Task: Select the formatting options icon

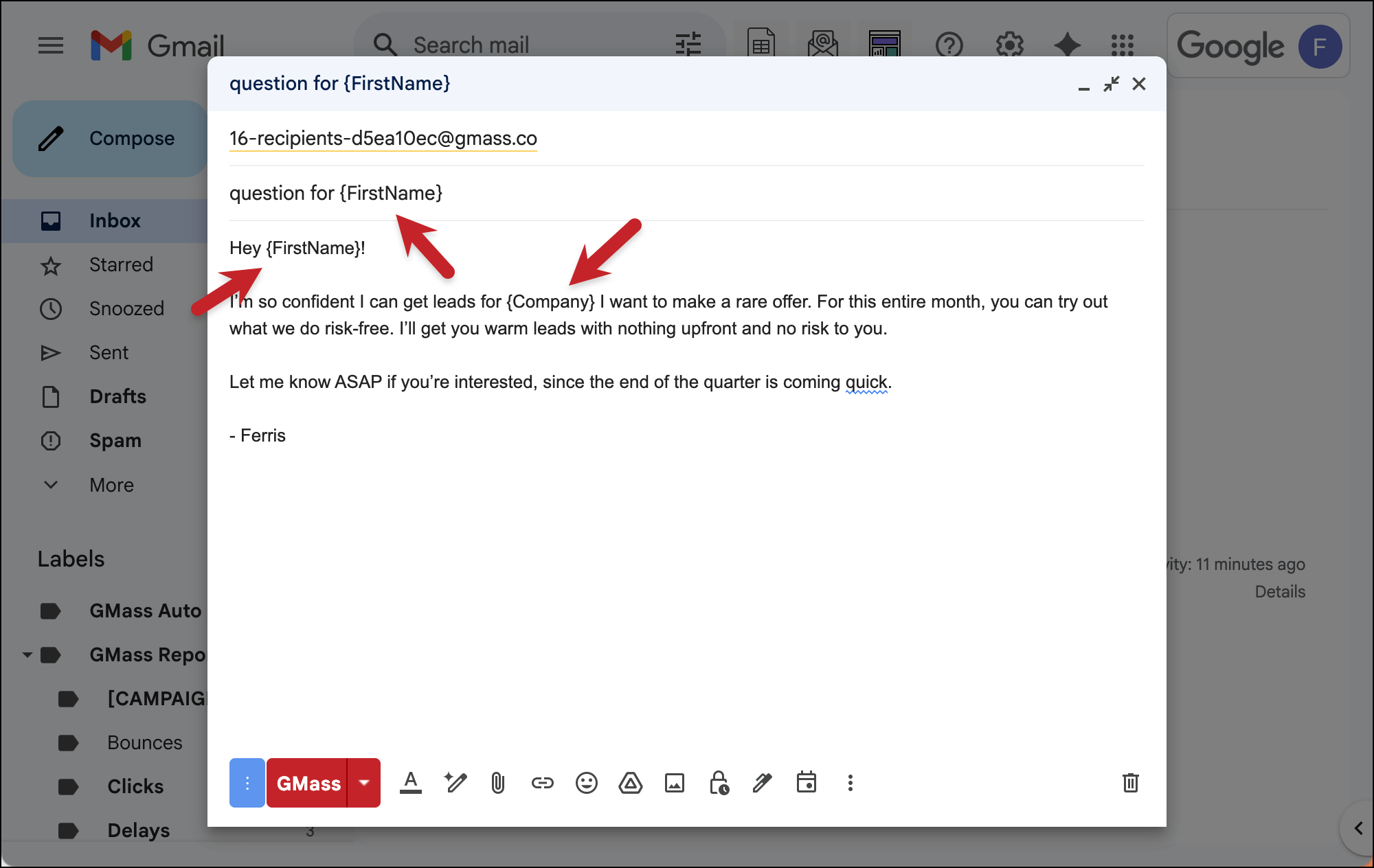Action: tap(411, 783)
